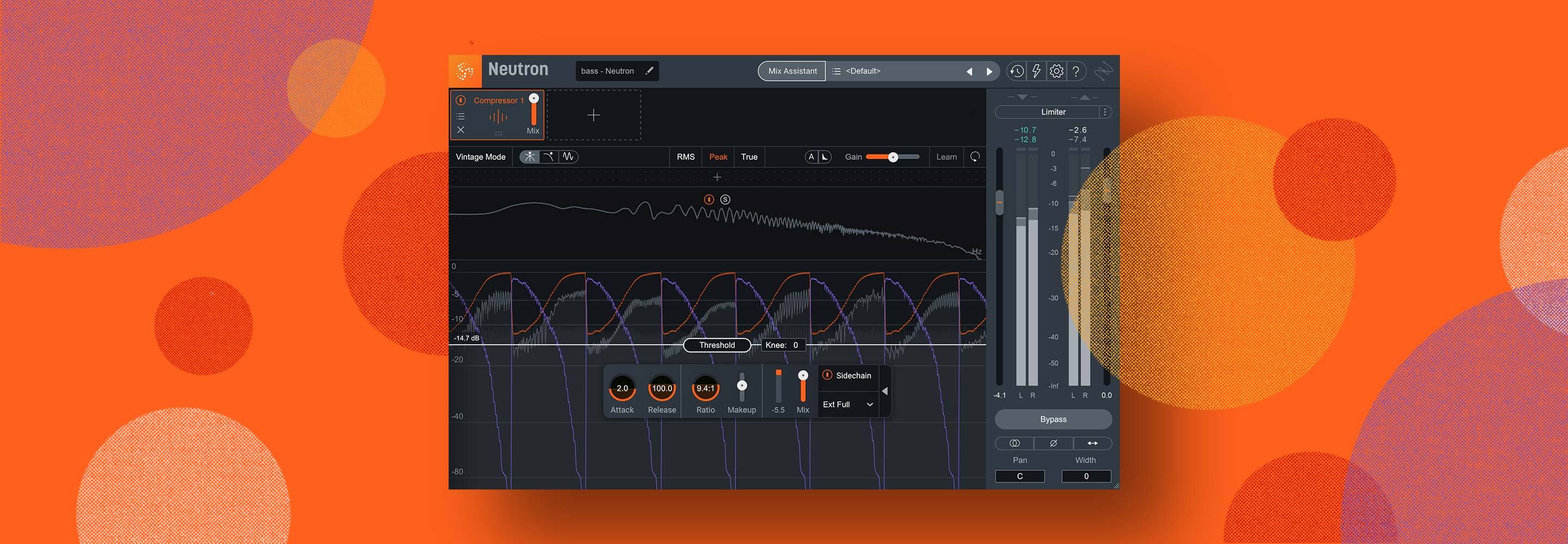Viewport: 1568px width, 544px height.
Task: Toggle Vintage Mode
Action: (480, 157)
